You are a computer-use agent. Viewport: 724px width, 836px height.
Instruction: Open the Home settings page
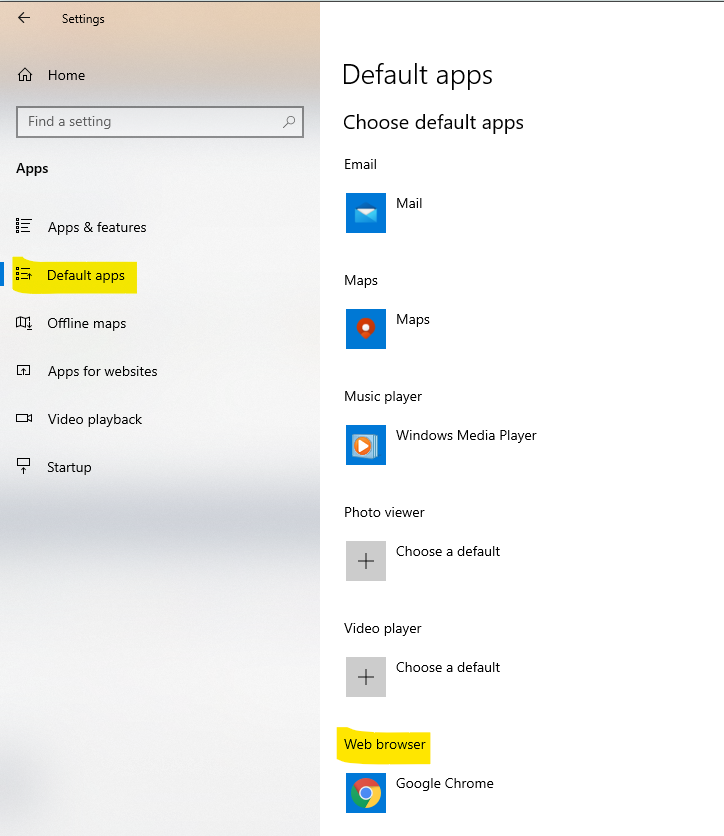[x=66, y=75]
